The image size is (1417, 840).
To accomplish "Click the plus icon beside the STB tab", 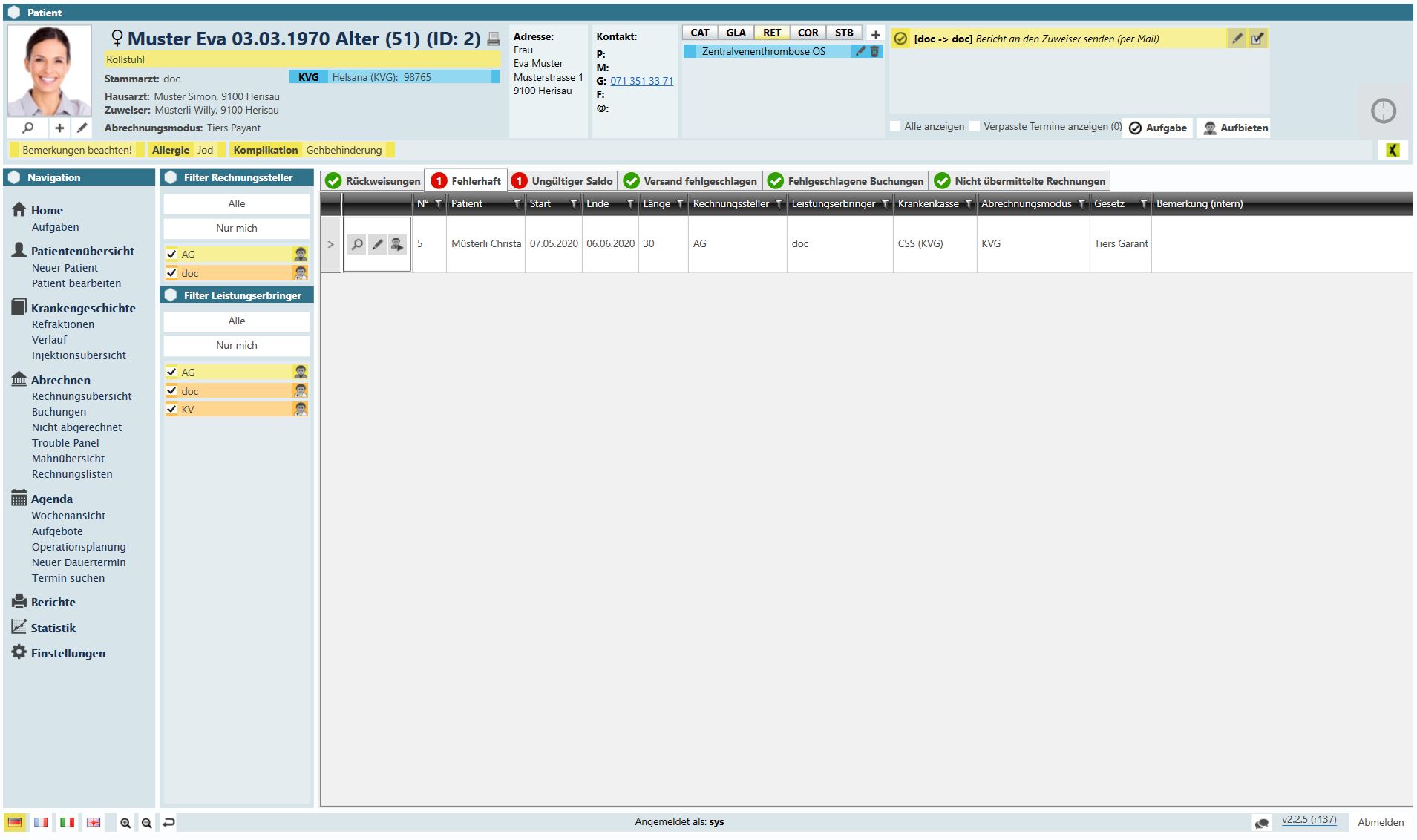I will [x=875, y=34].
